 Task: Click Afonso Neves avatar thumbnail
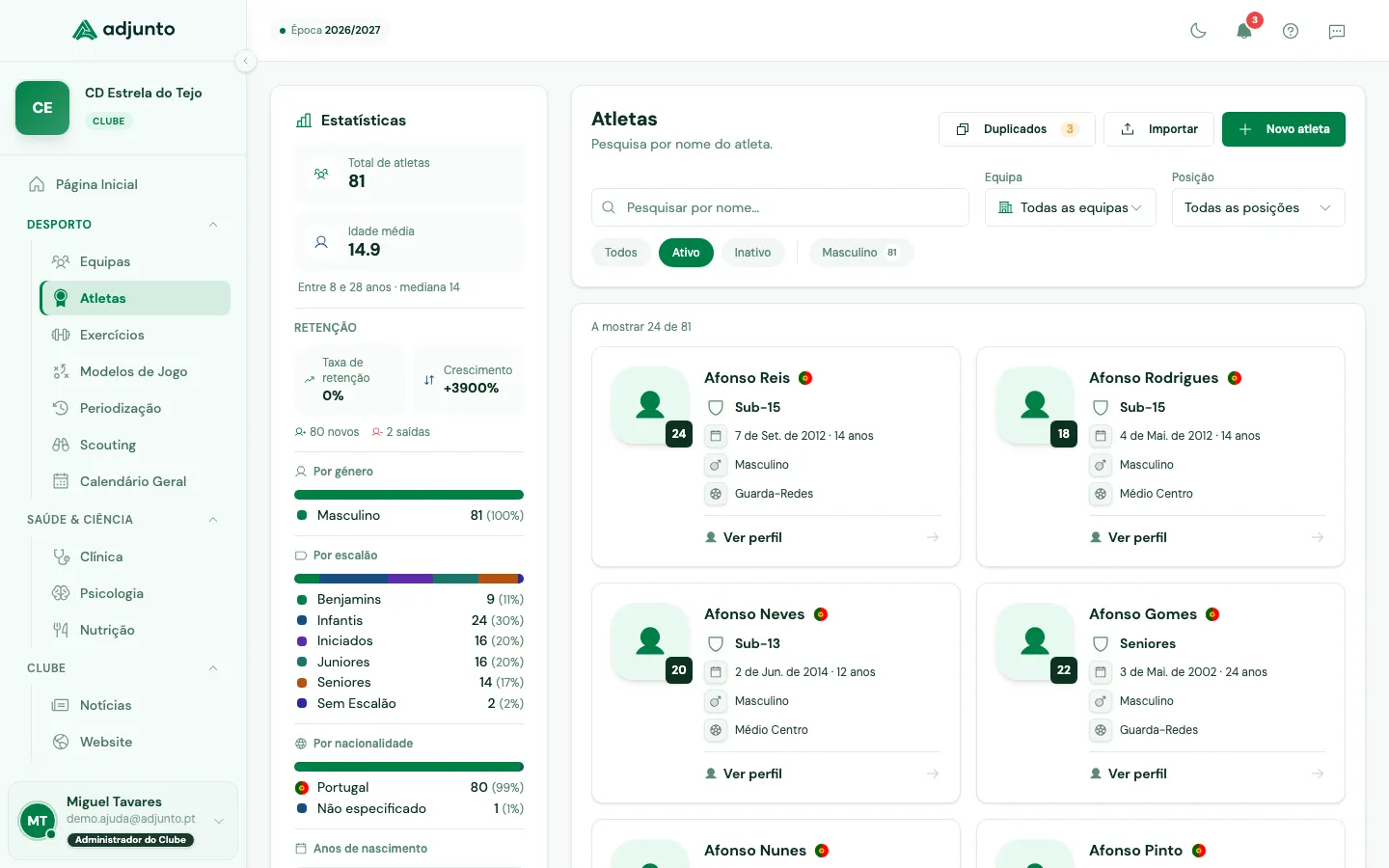click(x=650, y=641)
